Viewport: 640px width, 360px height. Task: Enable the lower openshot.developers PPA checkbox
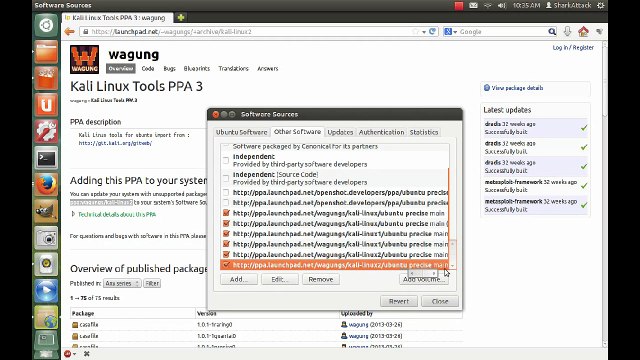click(226, 202)
